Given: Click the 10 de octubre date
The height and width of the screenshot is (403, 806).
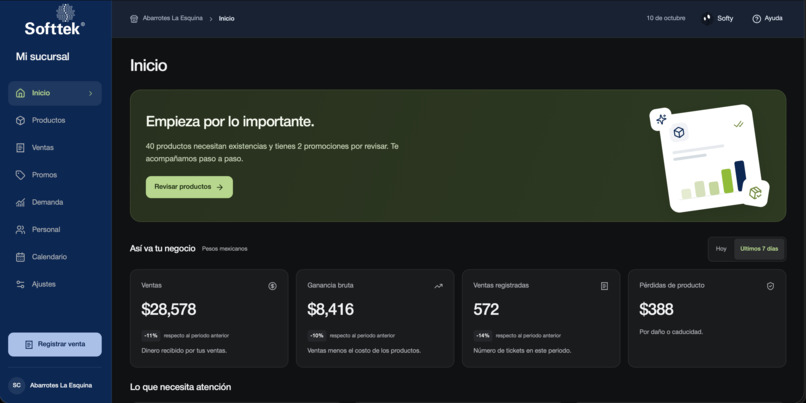Looking at the screenshot, I should [666, 19].
